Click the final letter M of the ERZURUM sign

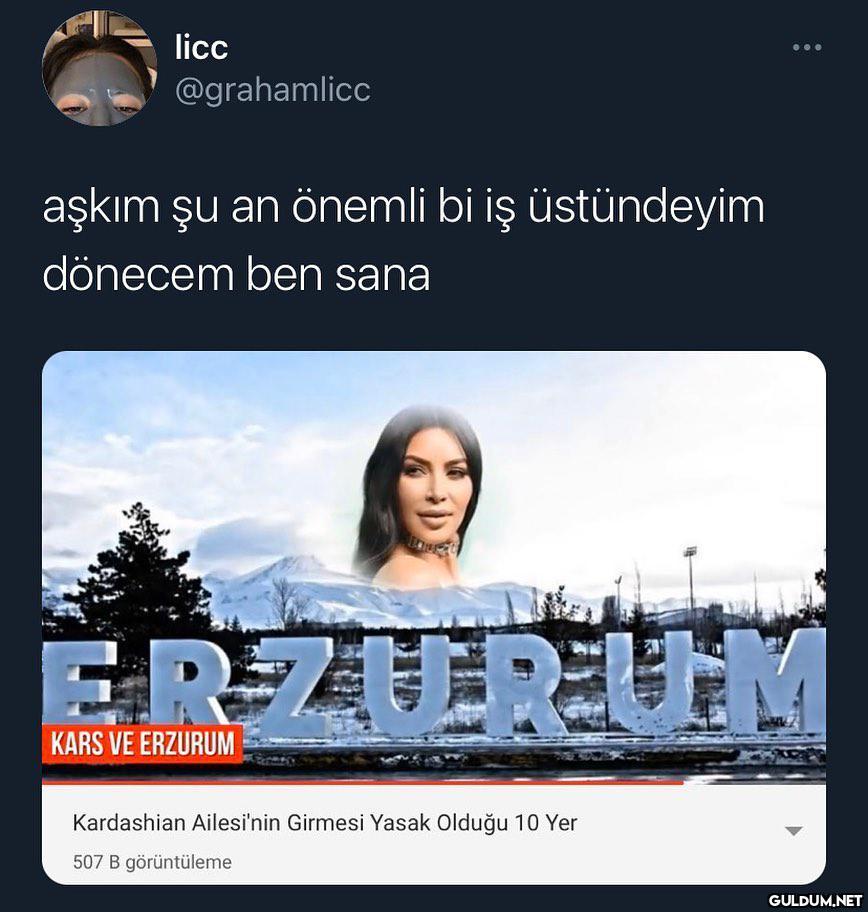click(x=785, y=681)
